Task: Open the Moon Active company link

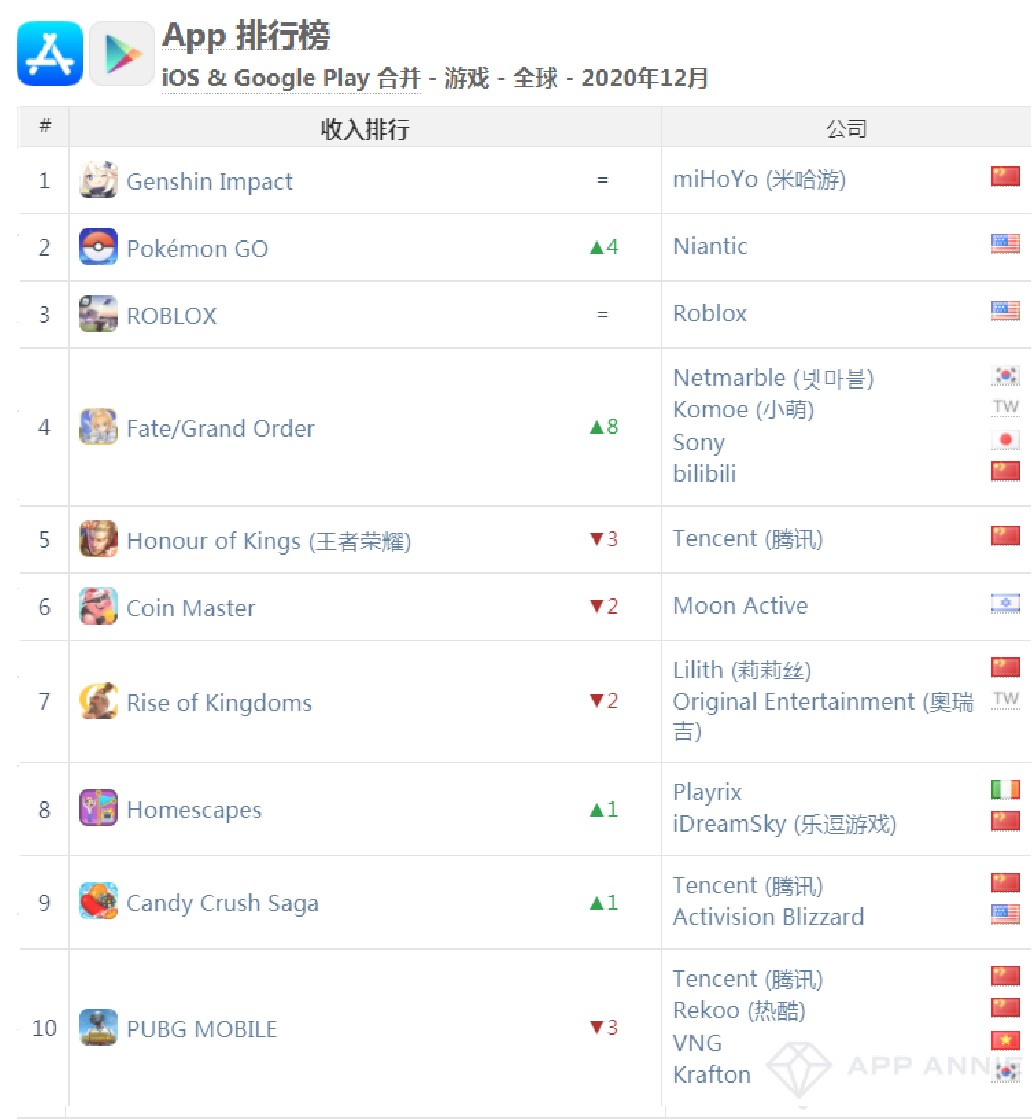Action: click(x=741, y=606)
